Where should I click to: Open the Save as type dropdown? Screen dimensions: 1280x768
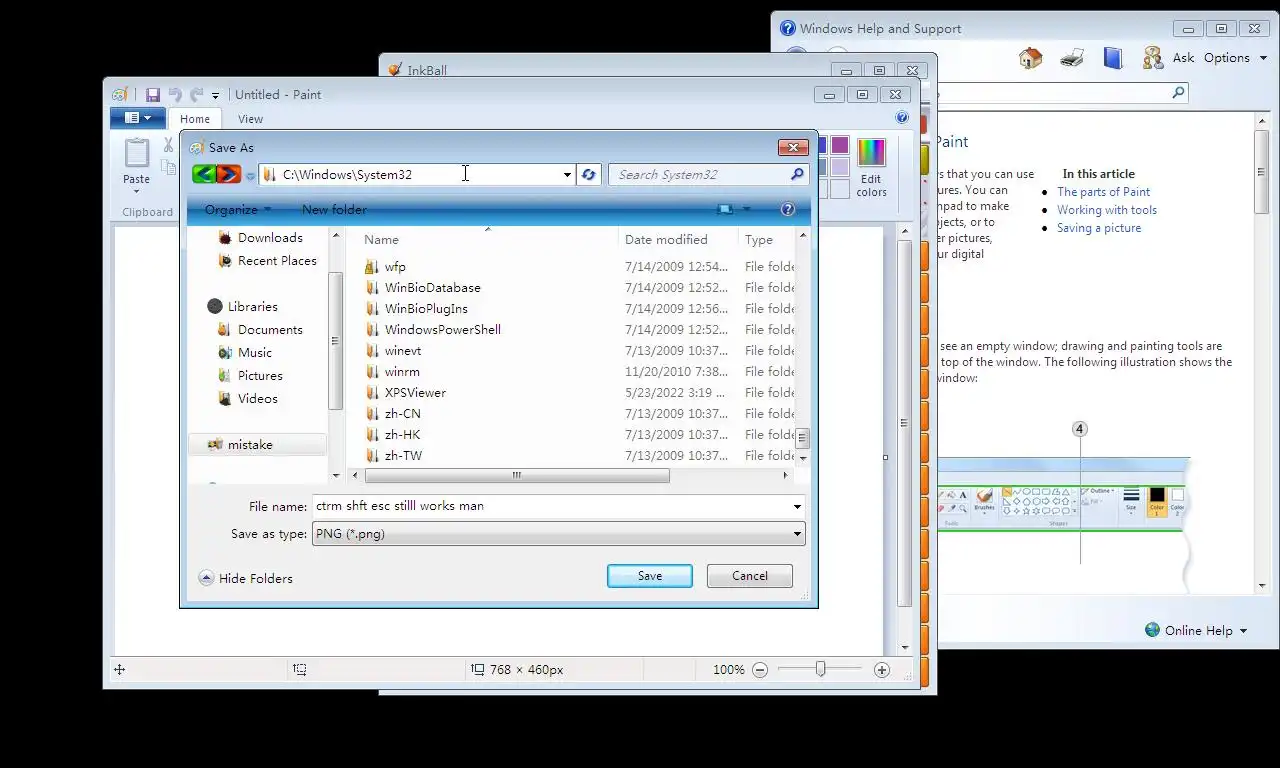click(558, 534)
